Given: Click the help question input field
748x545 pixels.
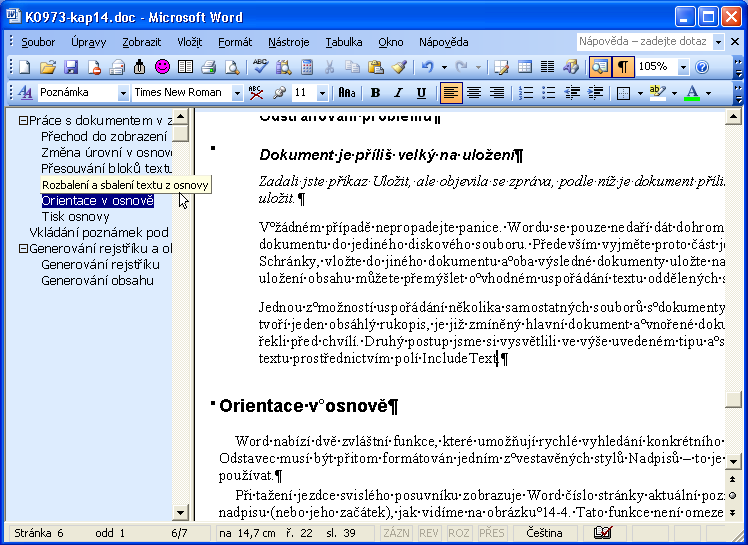Looking at the screenshot, I should pyautogui.click(x=644, y=42).
